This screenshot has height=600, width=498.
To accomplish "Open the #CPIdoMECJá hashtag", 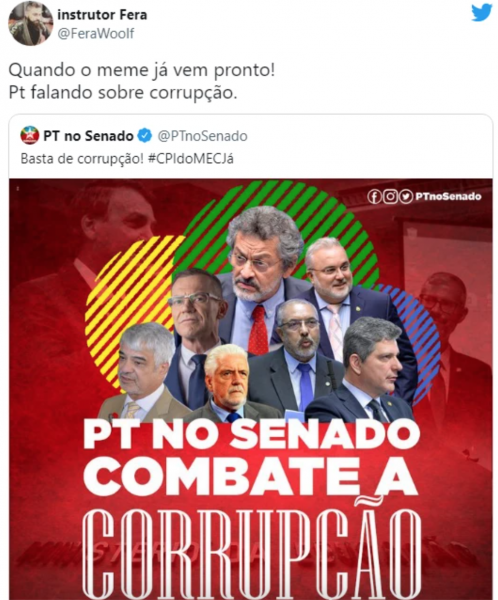I will [x=190, y=158].
